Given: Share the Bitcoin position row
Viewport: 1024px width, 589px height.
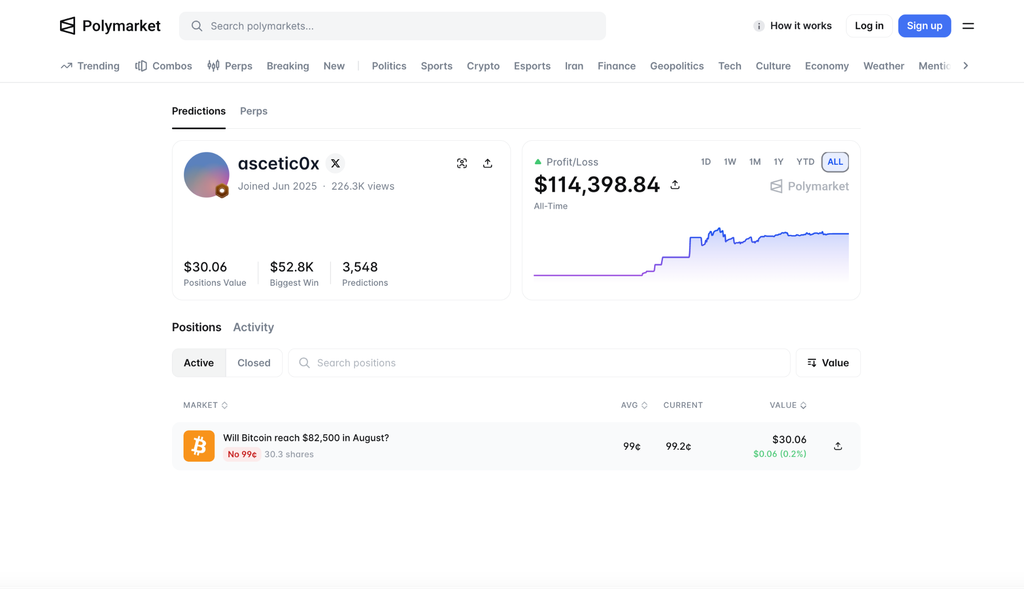Looking at the screenshot, I should click(x=838, y=446).
